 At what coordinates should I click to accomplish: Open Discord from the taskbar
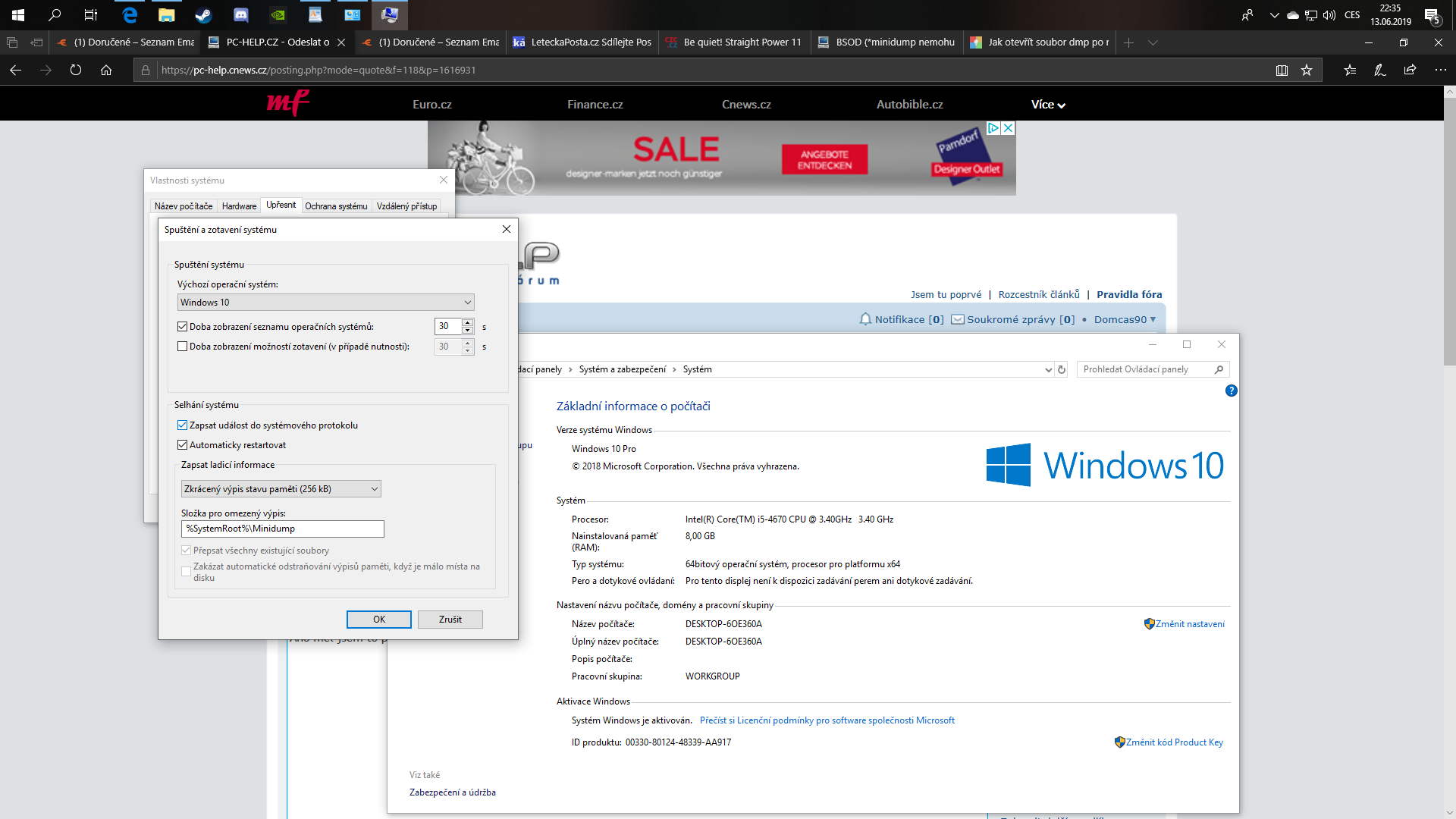pos(240,14)
